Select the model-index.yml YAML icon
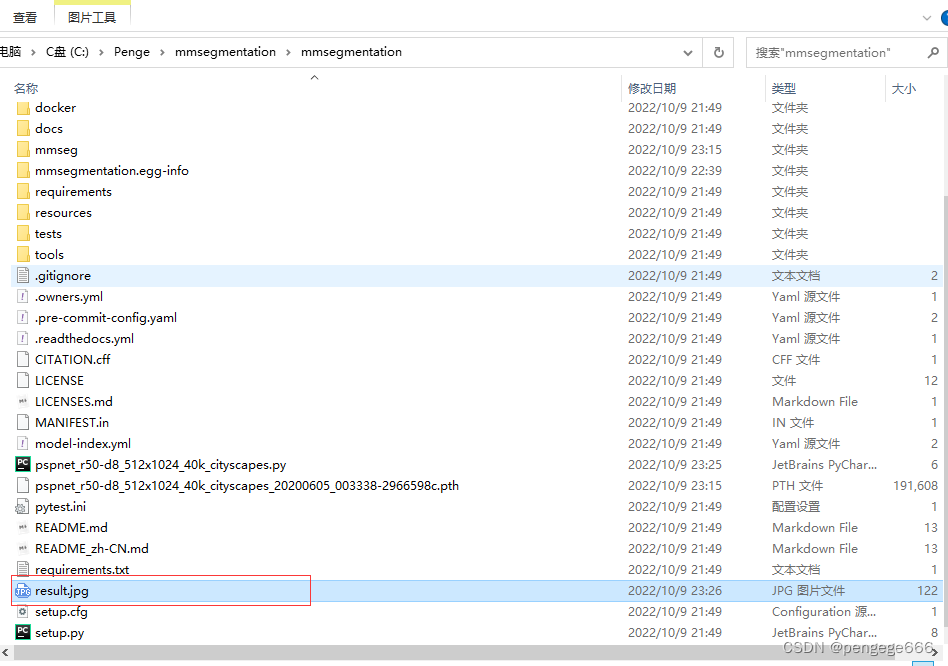948x666 pixels. (x=23, y=443)
